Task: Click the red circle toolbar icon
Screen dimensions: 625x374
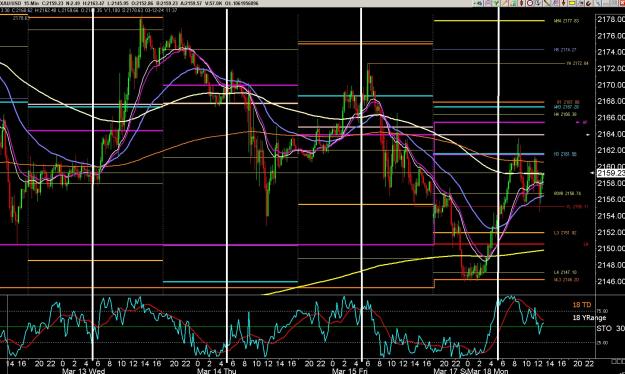Action: (530, 3)
